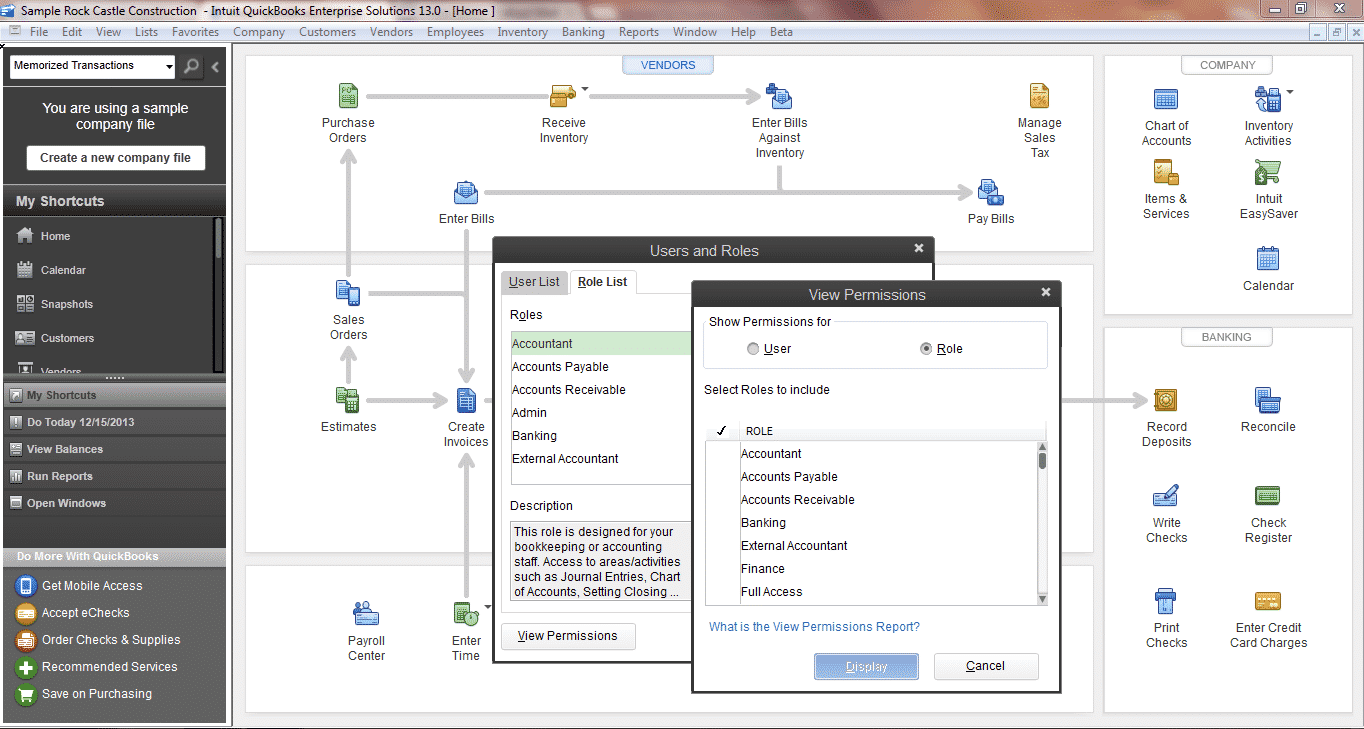Open Sales Orders workflow icon
Image resolution: width=1364 pixels, height=729 pixels.
tap(348, 294)
